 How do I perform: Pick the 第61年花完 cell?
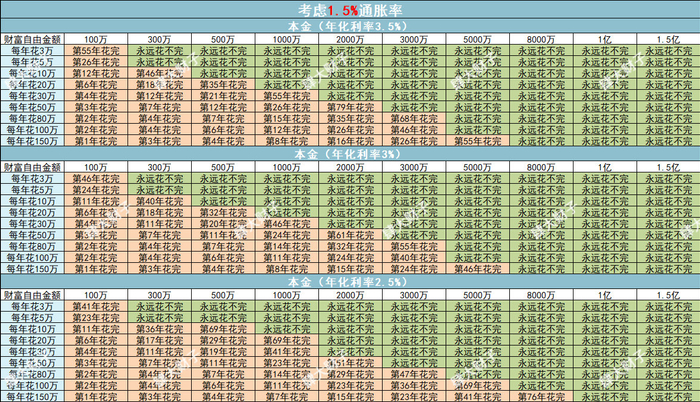pos(350,235)
